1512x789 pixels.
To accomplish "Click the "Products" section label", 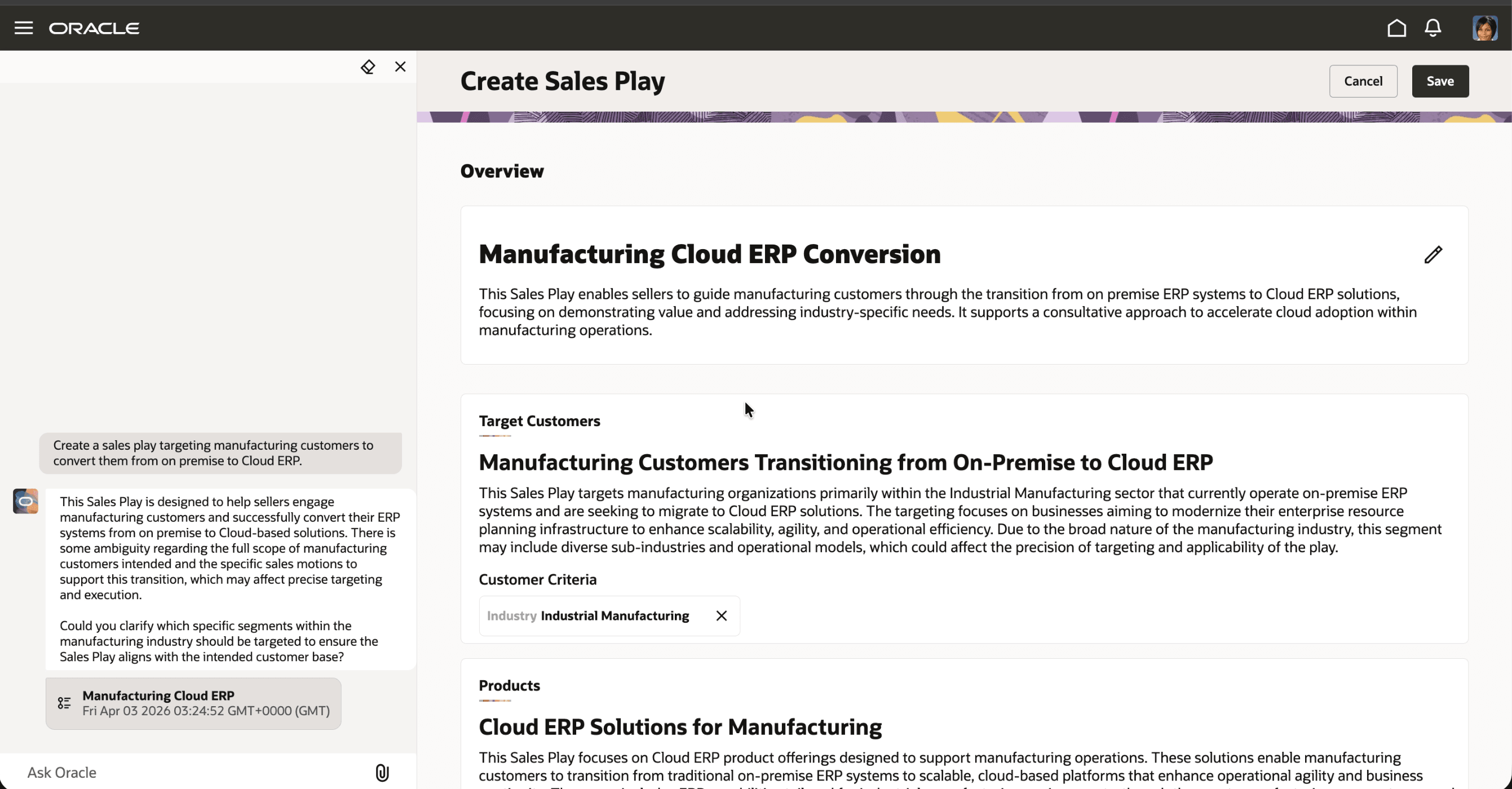I will [x=509, y=685].
